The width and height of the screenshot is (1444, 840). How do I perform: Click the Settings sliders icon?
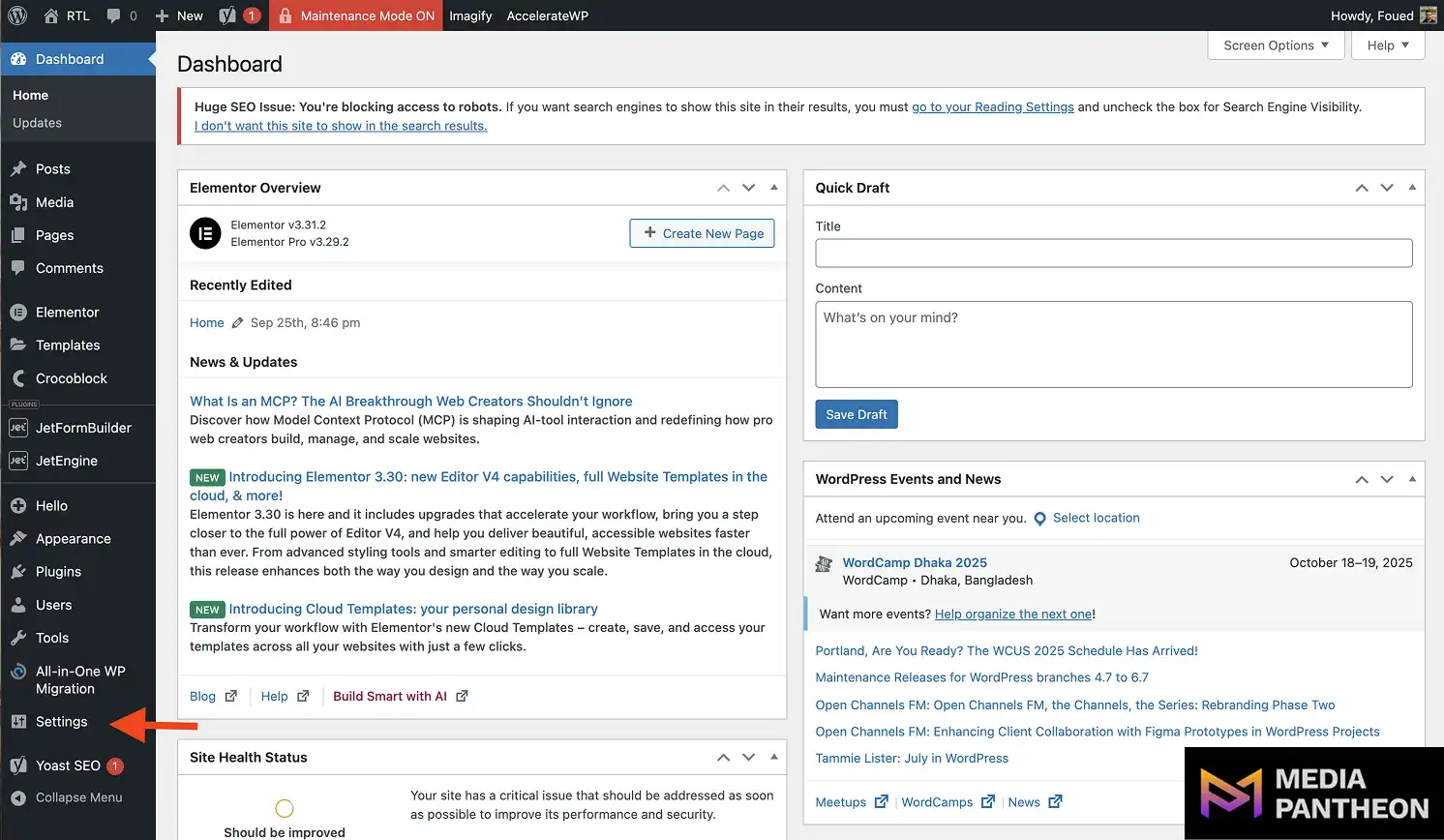(x=18, y=722)
